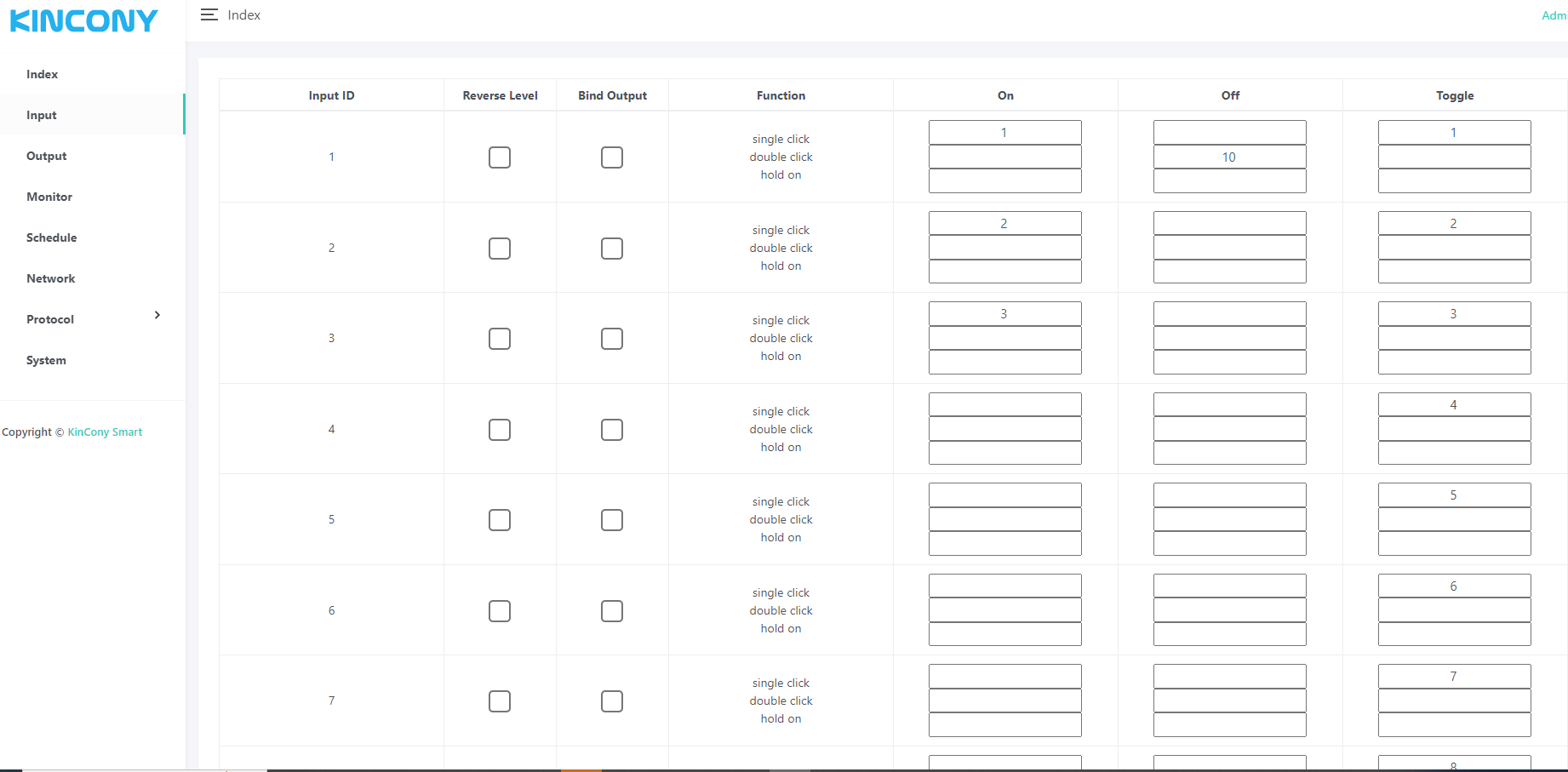This screenshot has height=772, width=1568.
Task: Click the hamburger menu collapse icon
Action: point(209,14)
